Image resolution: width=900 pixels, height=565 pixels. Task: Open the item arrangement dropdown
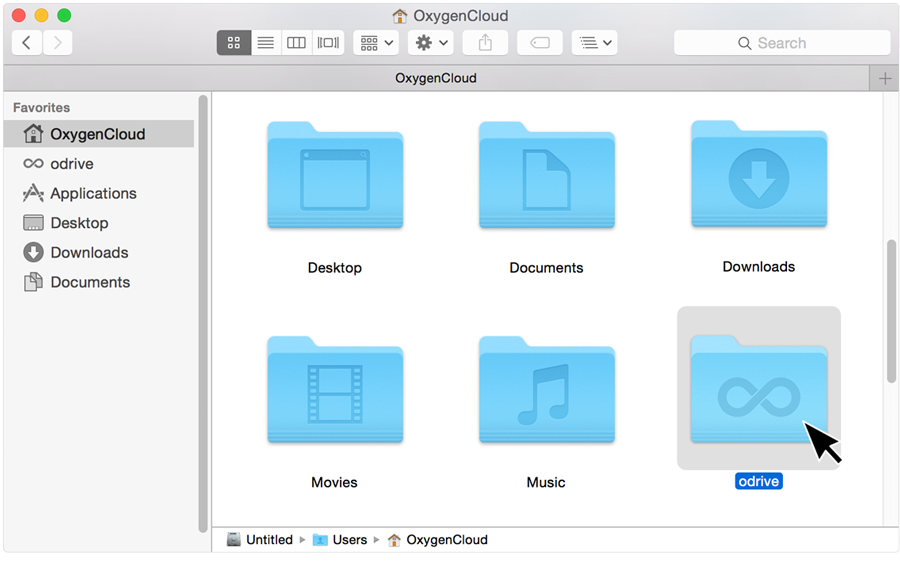tap(376, 42)
